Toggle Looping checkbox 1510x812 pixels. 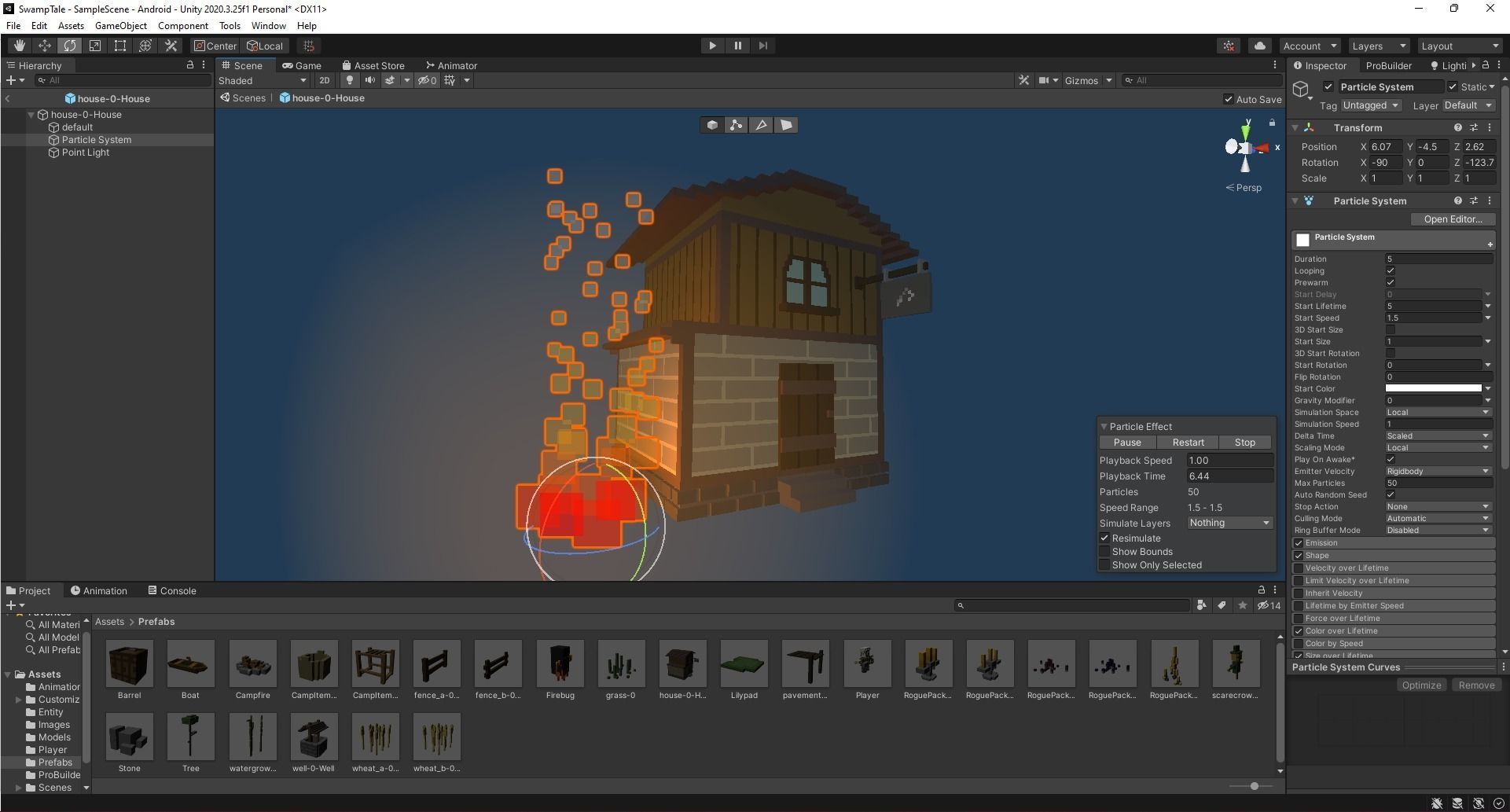tap(1391, 270)
